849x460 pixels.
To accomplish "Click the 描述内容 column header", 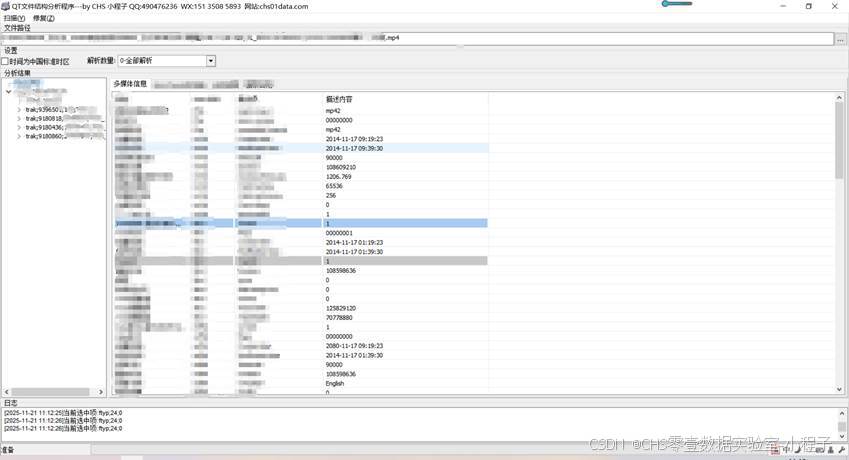I will click(340, 100).
